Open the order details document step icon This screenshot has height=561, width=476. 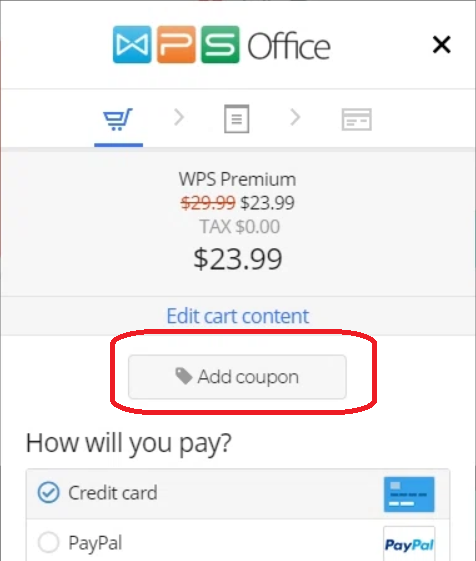pos(237,118)
